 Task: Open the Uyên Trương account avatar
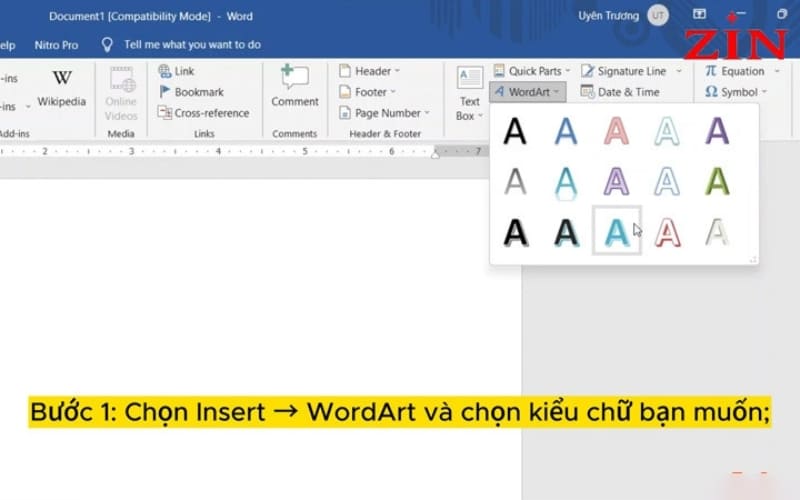pos(658,16)
